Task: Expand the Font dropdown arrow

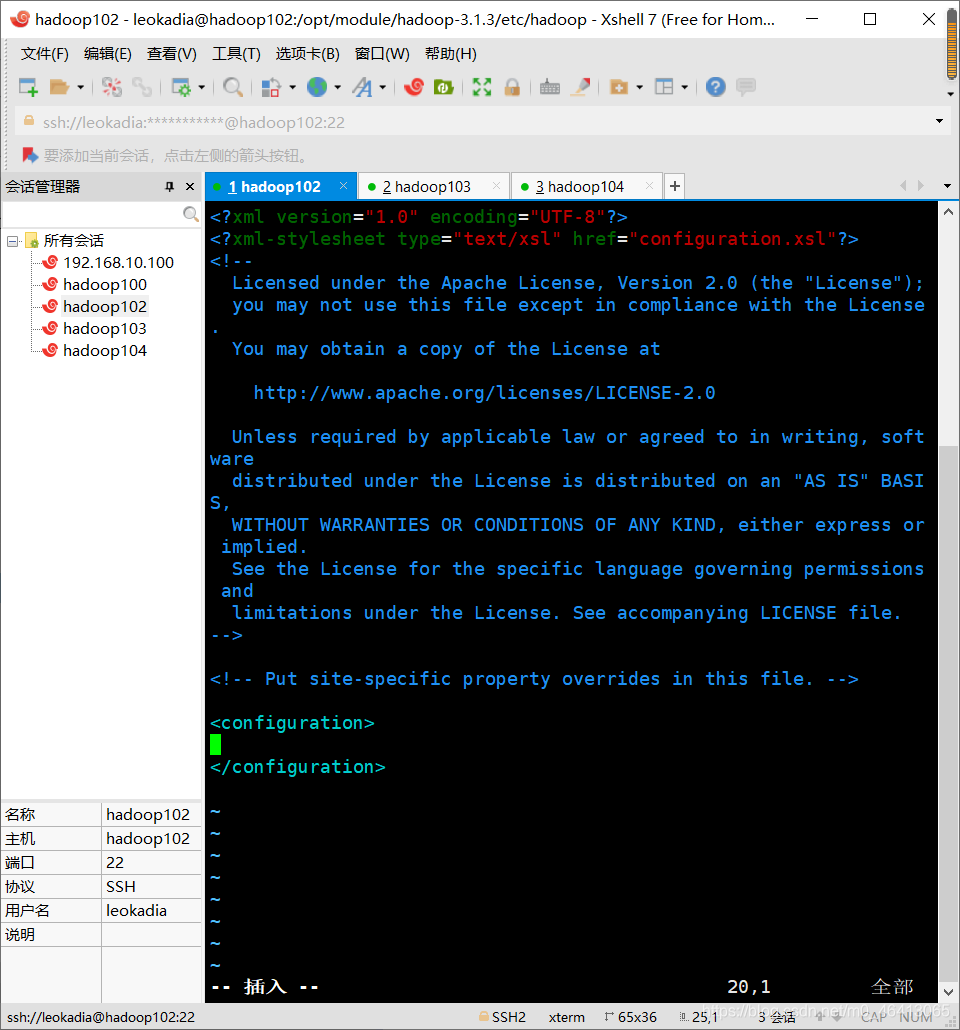Action: pyautogui.click(x=382, y=87)
